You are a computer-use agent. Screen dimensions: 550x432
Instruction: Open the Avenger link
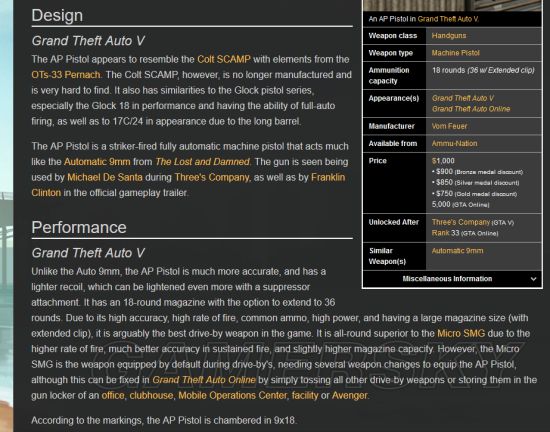[x=349, y=395]
